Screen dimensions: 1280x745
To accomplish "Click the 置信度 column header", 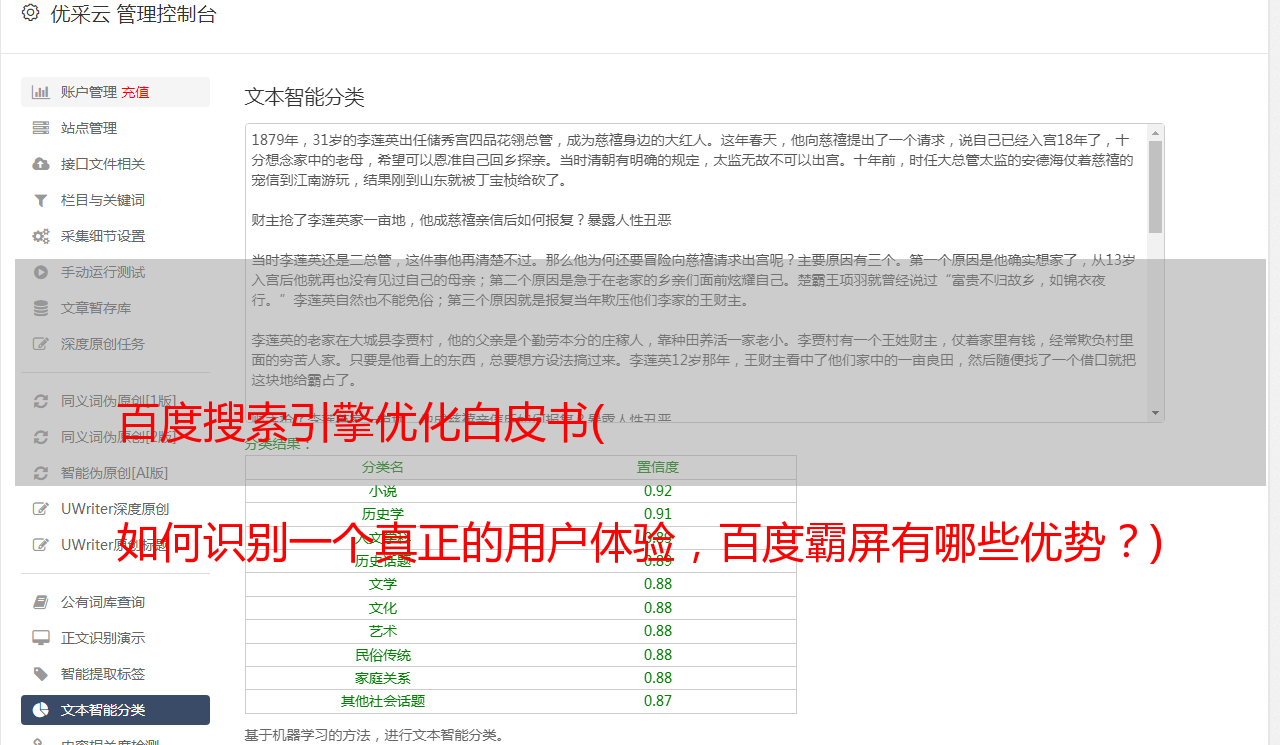I will pos(658,467).
